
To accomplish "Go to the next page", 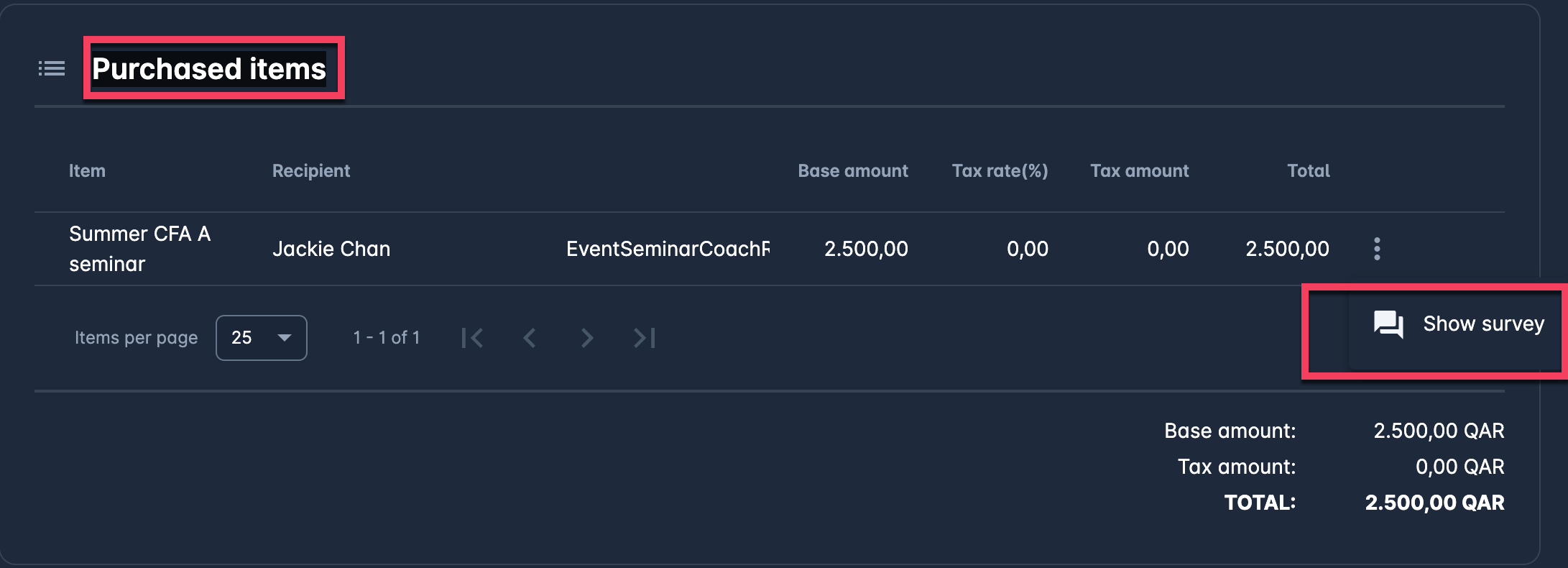I will point(587,338).
